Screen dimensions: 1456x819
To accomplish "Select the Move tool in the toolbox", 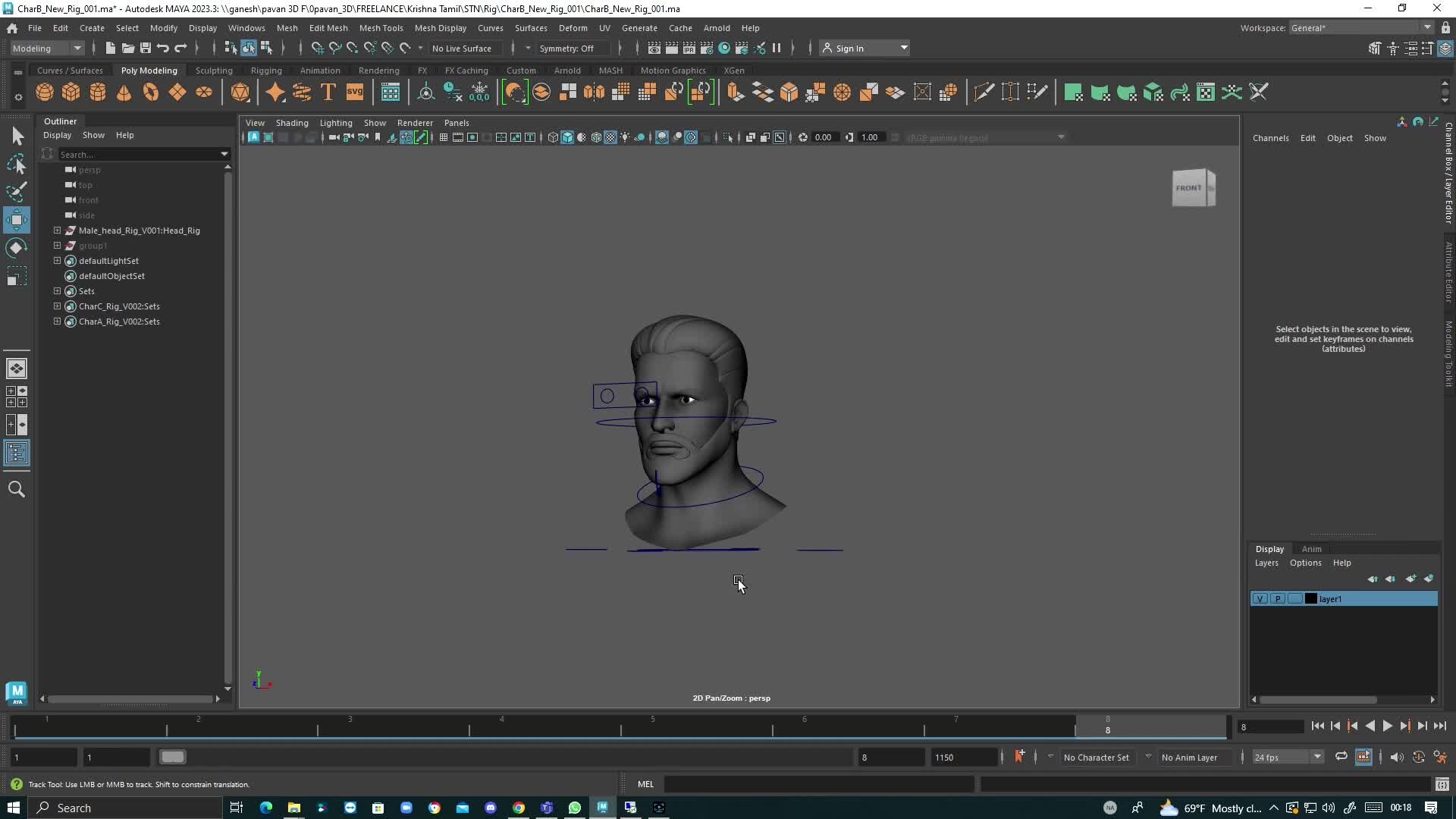I will [16, 220].
